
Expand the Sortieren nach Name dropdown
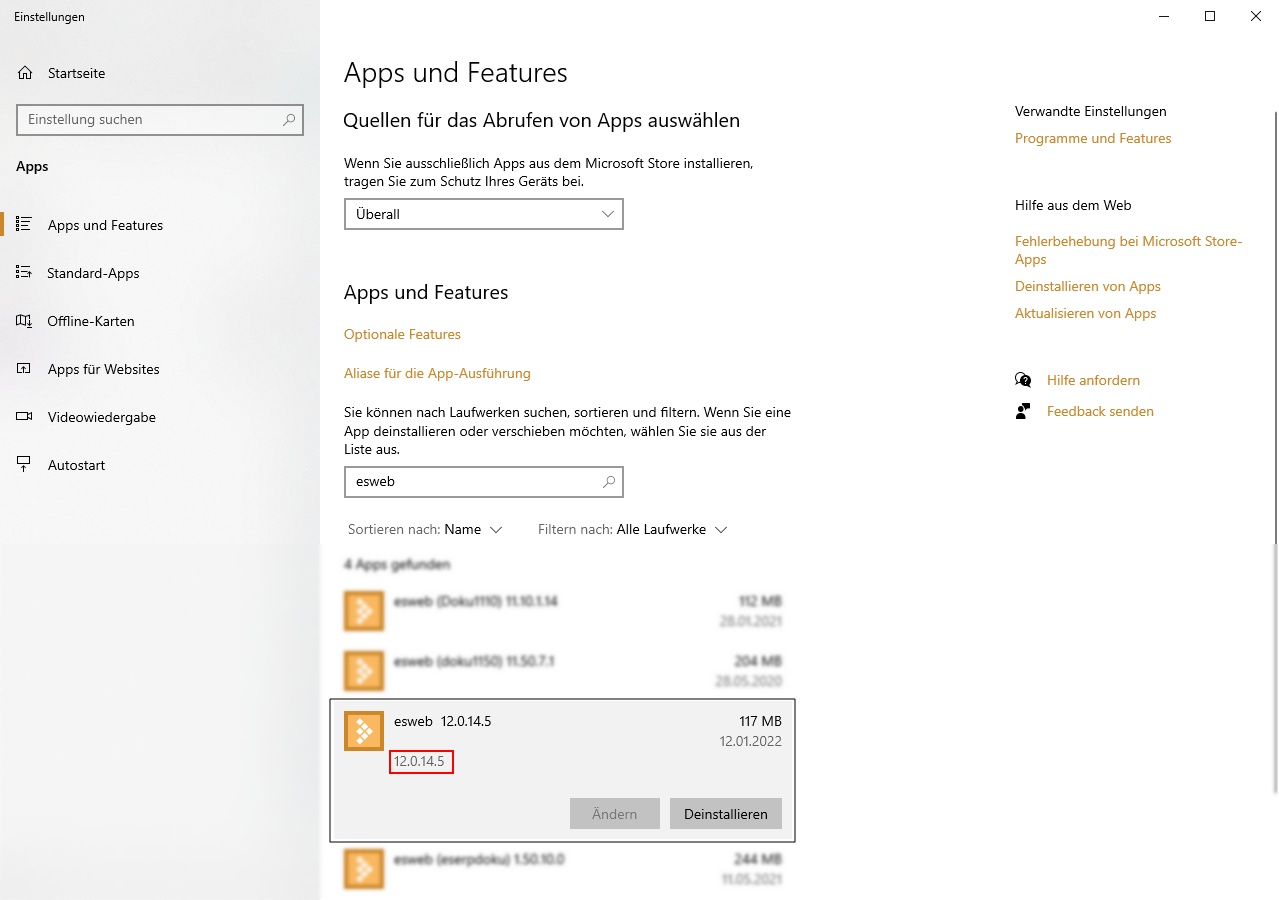[425, 529]
